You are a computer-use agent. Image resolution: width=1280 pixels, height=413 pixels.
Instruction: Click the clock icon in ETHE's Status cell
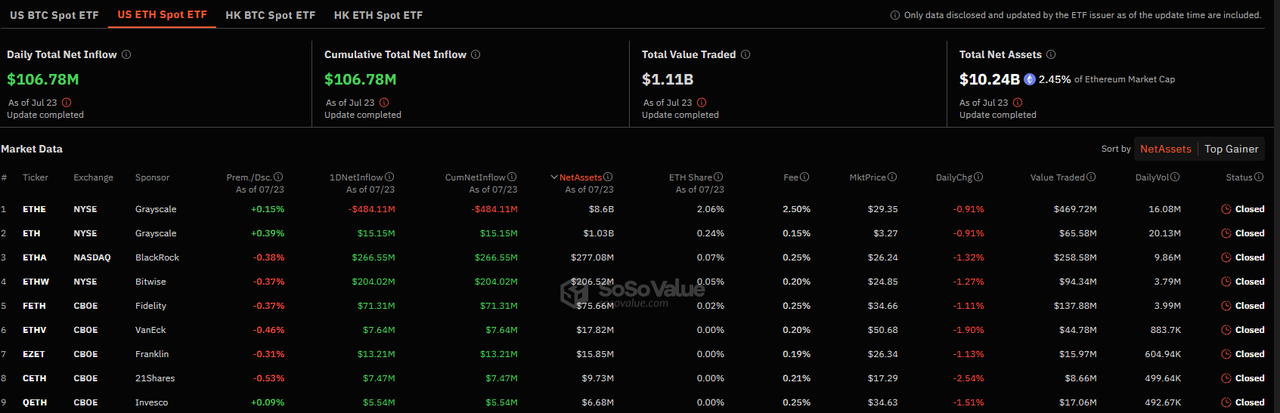pyautogui.click(x=1226, y=209)
